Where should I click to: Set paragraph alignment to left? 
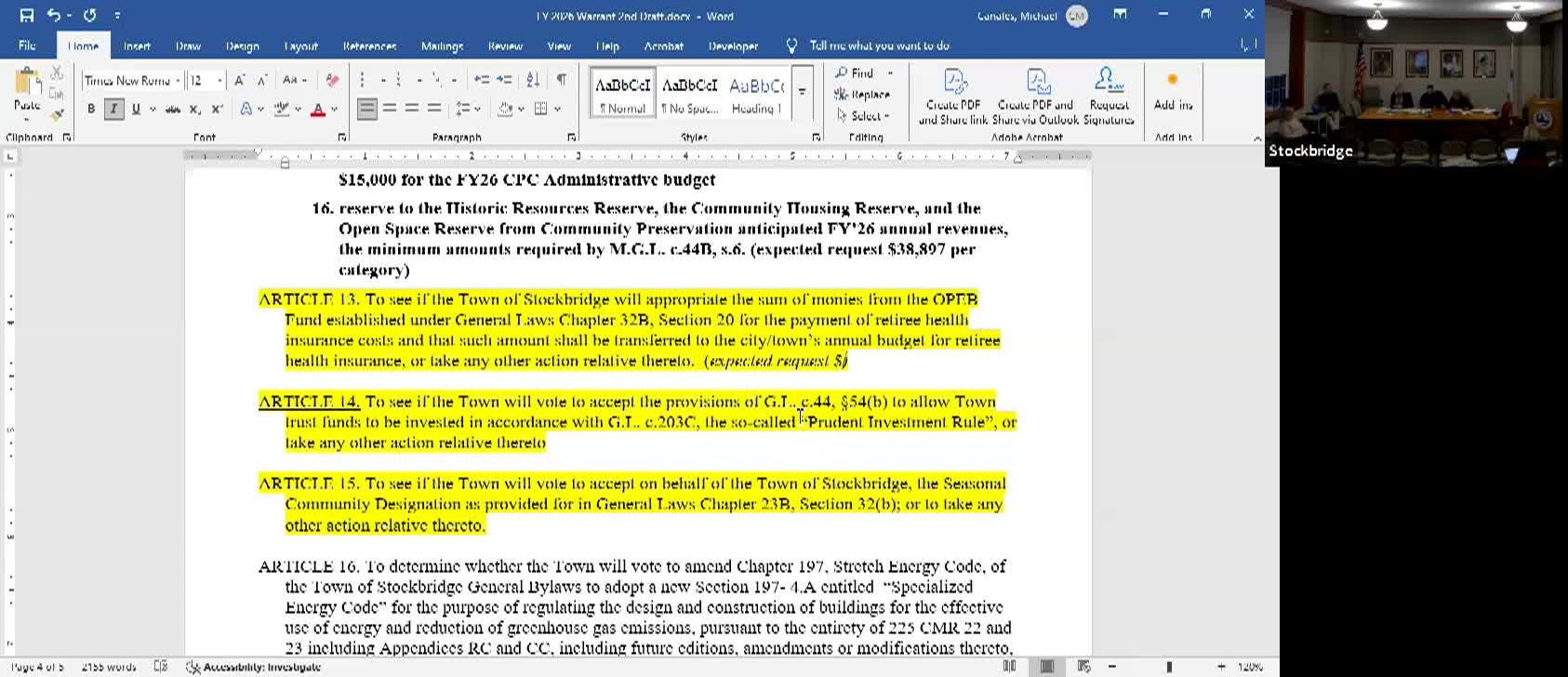tap(367, 109)
